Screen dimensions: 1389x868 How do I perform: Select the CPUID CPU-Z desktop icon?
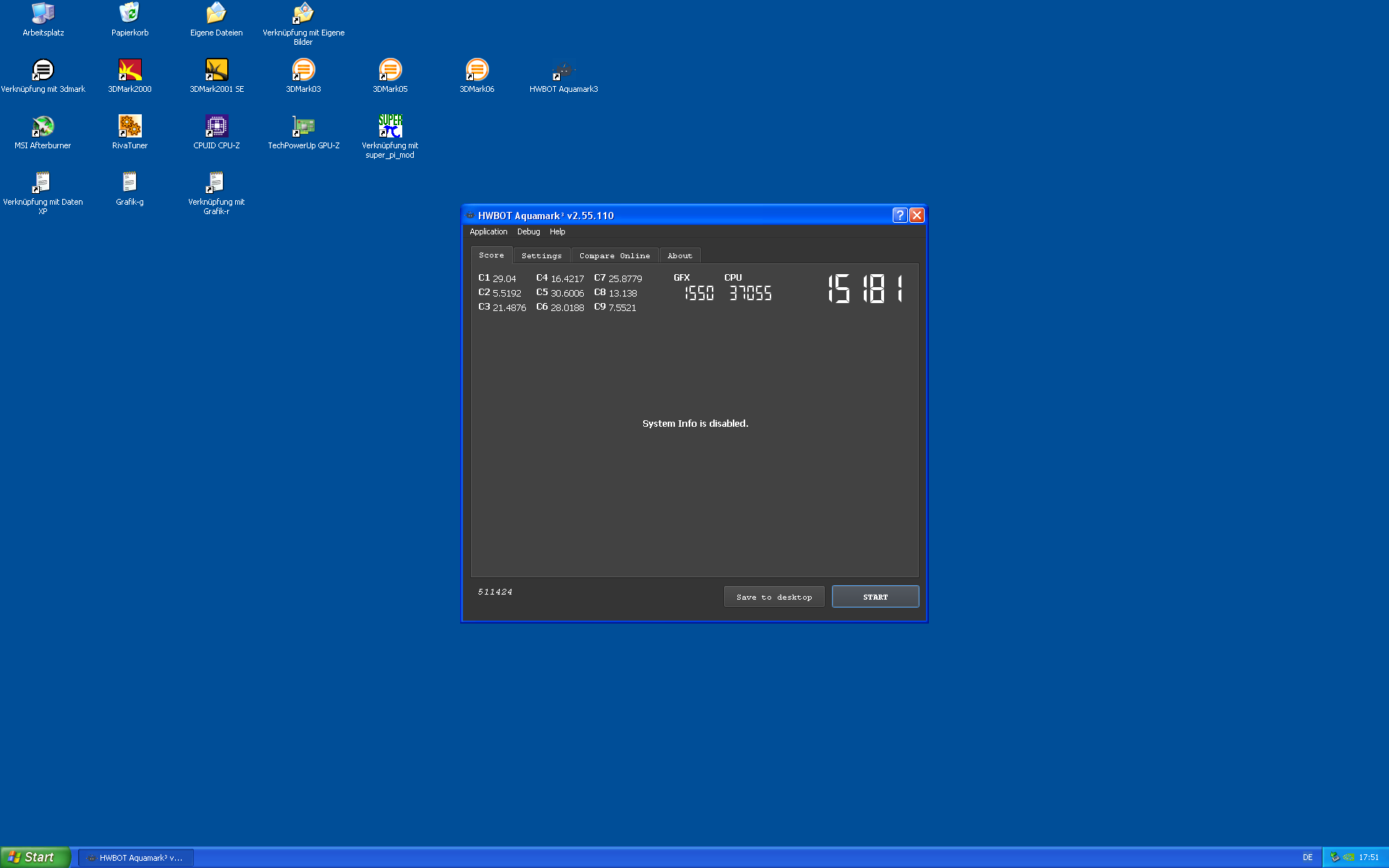tap(216, 132)
